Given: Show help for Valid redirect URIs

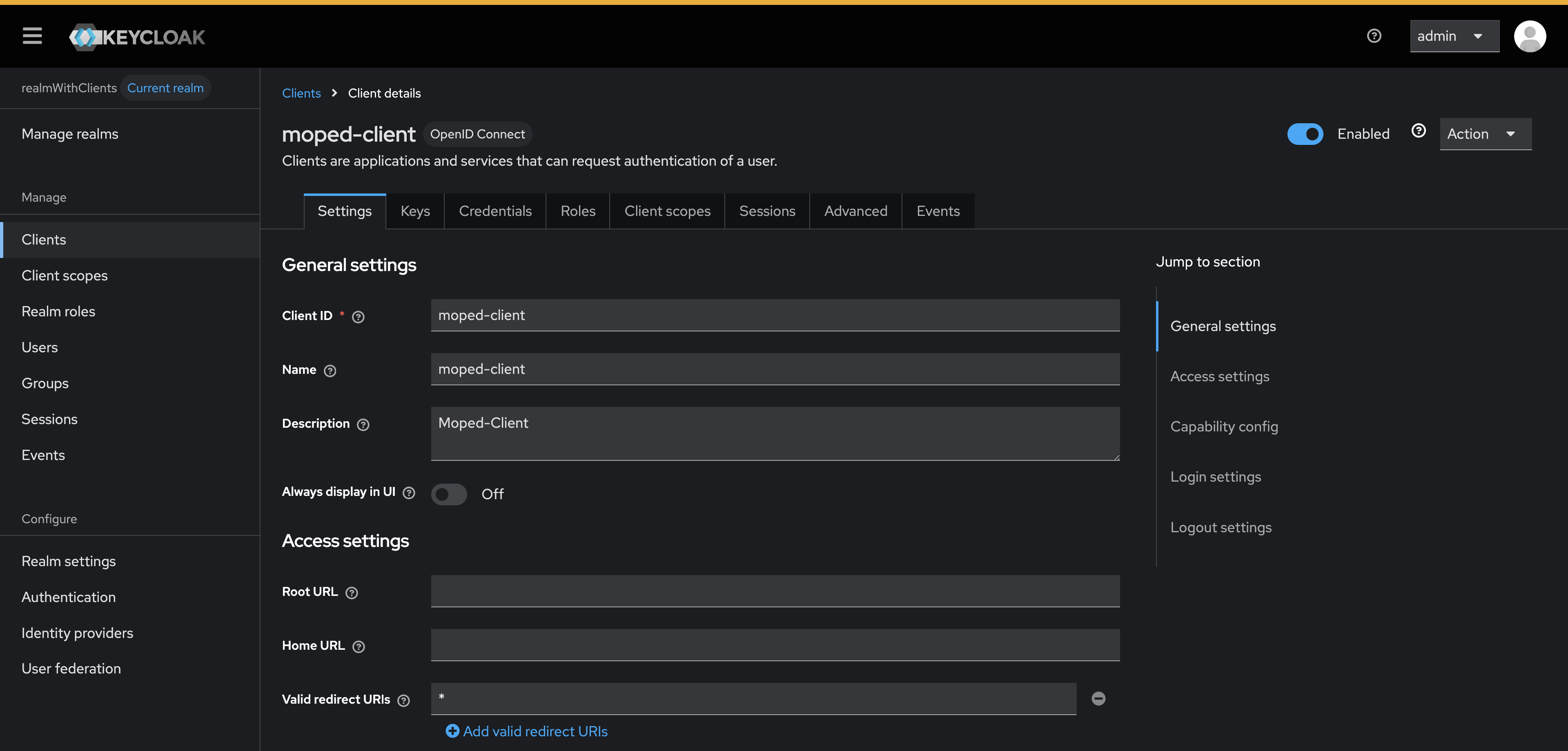Looking at the screenshot, I should (403, 700).
